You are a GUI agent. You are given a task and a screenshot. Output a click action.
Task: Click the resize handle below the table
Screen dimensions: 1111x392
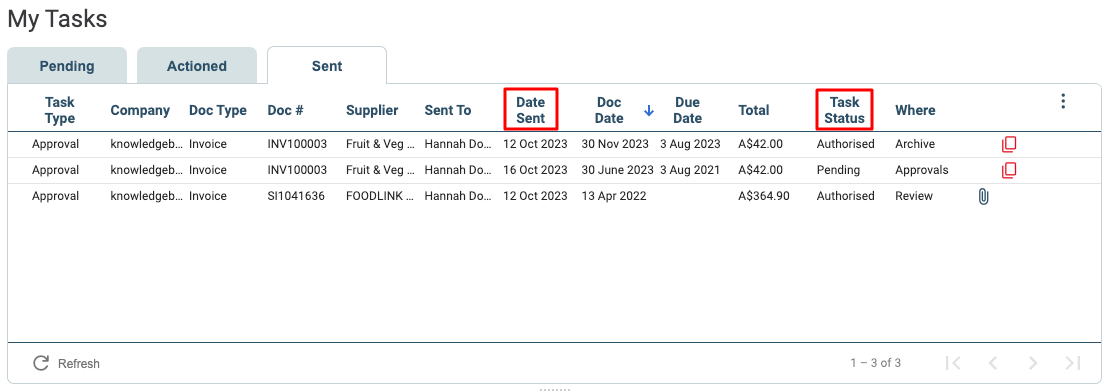[x=555, y=389]
